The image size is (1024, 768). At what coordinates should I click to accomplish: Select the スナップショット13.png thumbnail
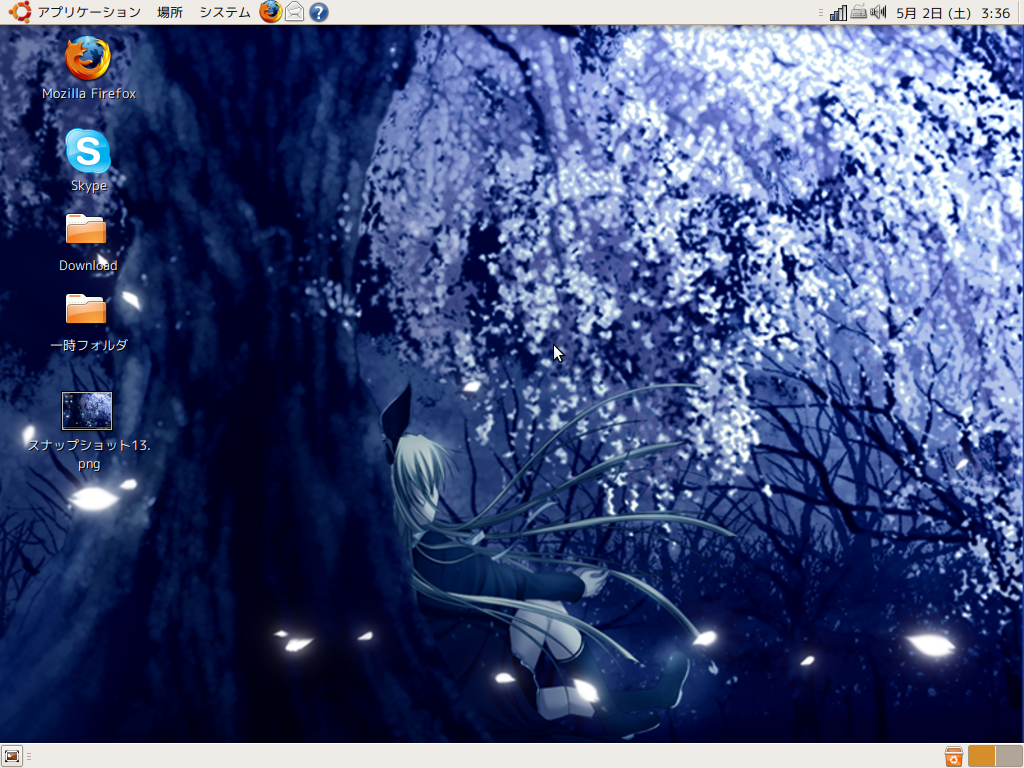[87, 411]
